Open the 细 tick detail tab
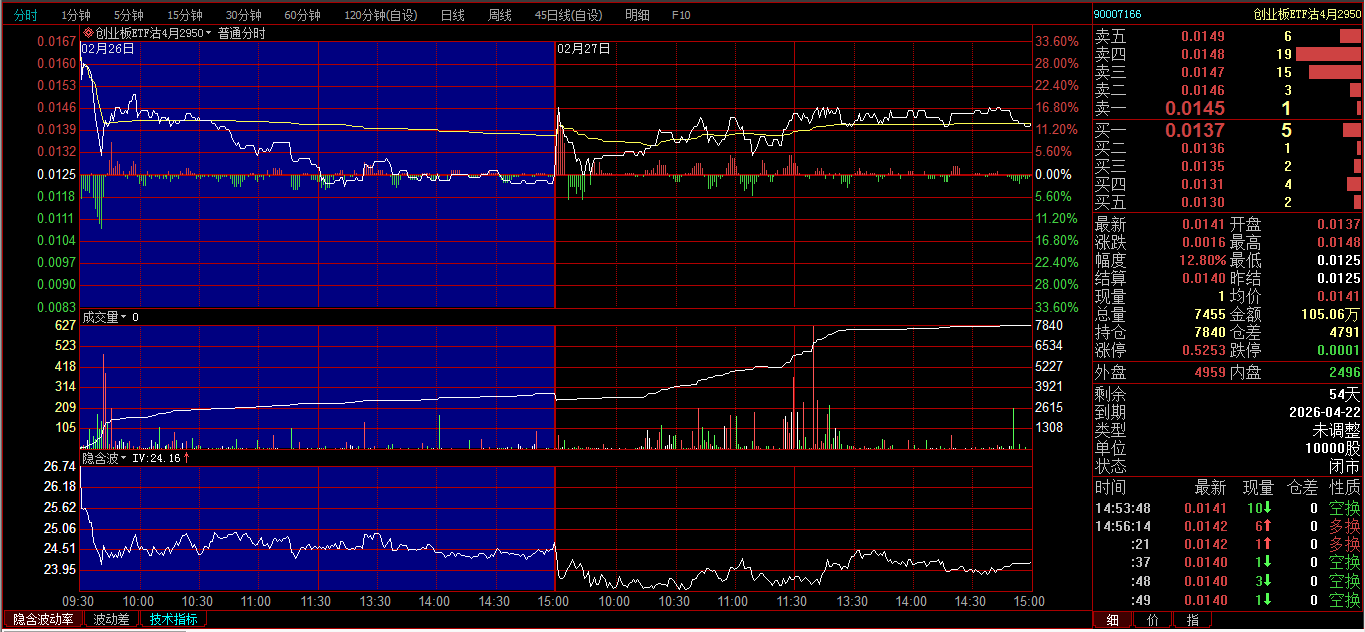This screenshot has height=632, width=1365. point(1112,620)
